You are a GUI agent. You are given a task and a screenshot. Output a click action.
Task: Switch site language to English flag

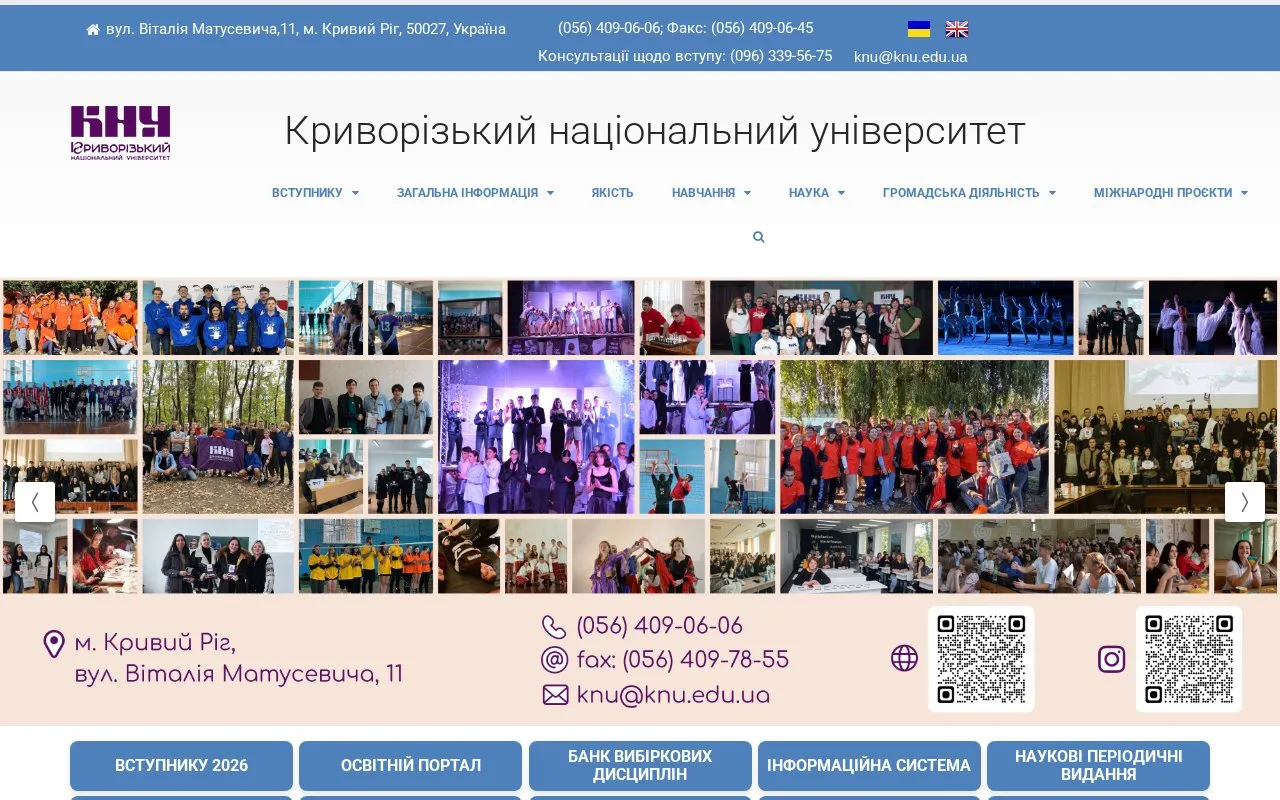957,29
